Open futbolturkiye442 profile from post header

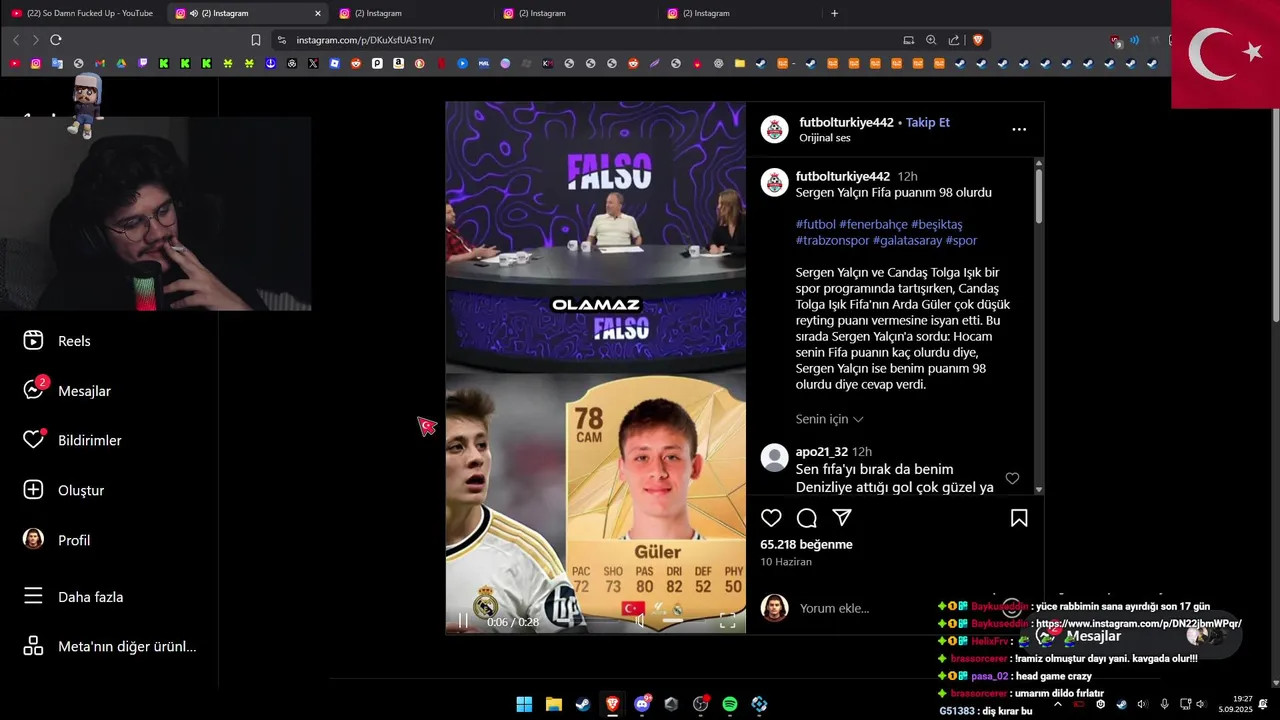pyautogui.click(x=846, y=122)
